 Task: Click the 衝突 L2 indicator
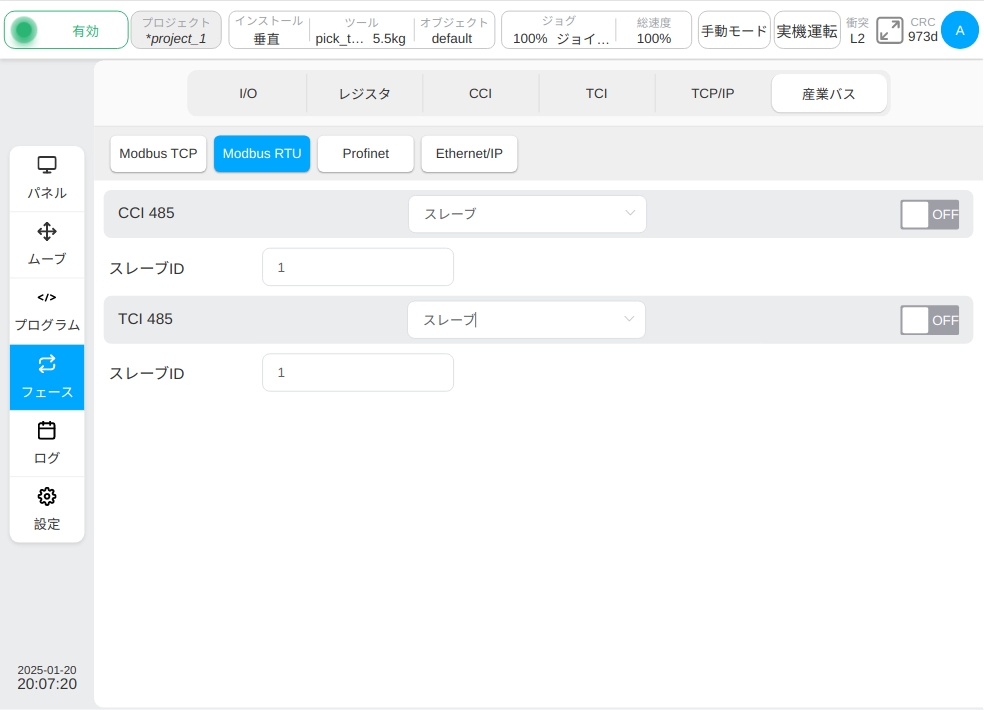pos(857,30)
